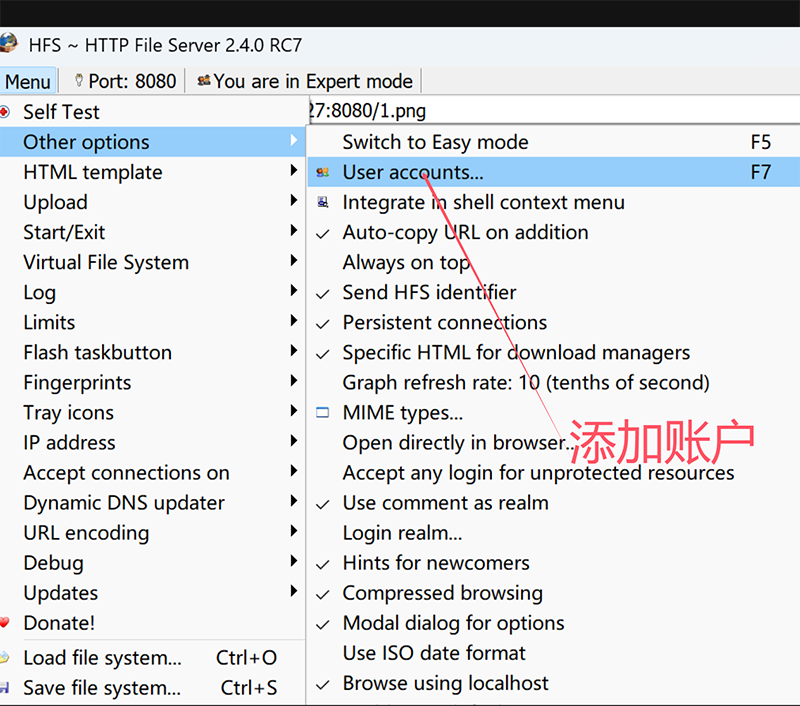800x706 pixels.
Task: Open the Log submenu
Action: (x=153, y=293)
